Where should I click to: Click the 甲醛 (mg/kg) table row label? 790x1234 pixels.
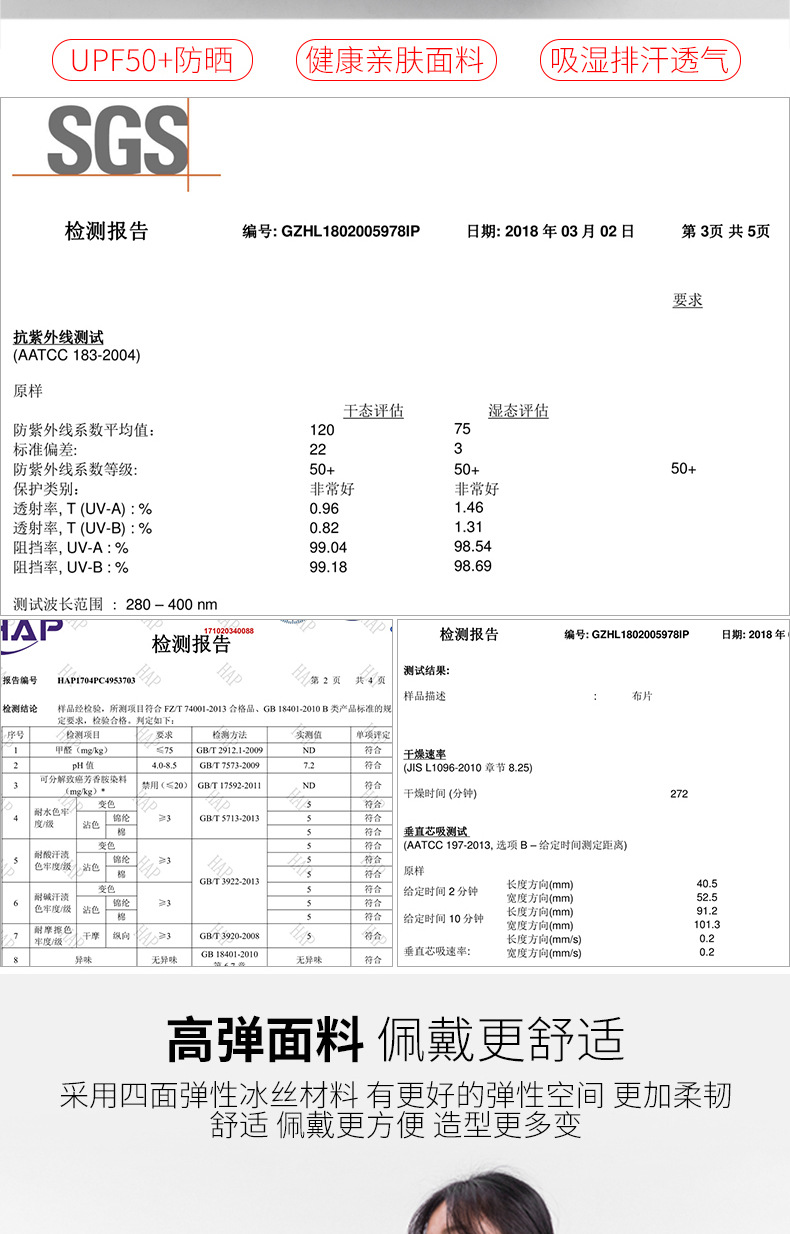click(x=82, y=749)
